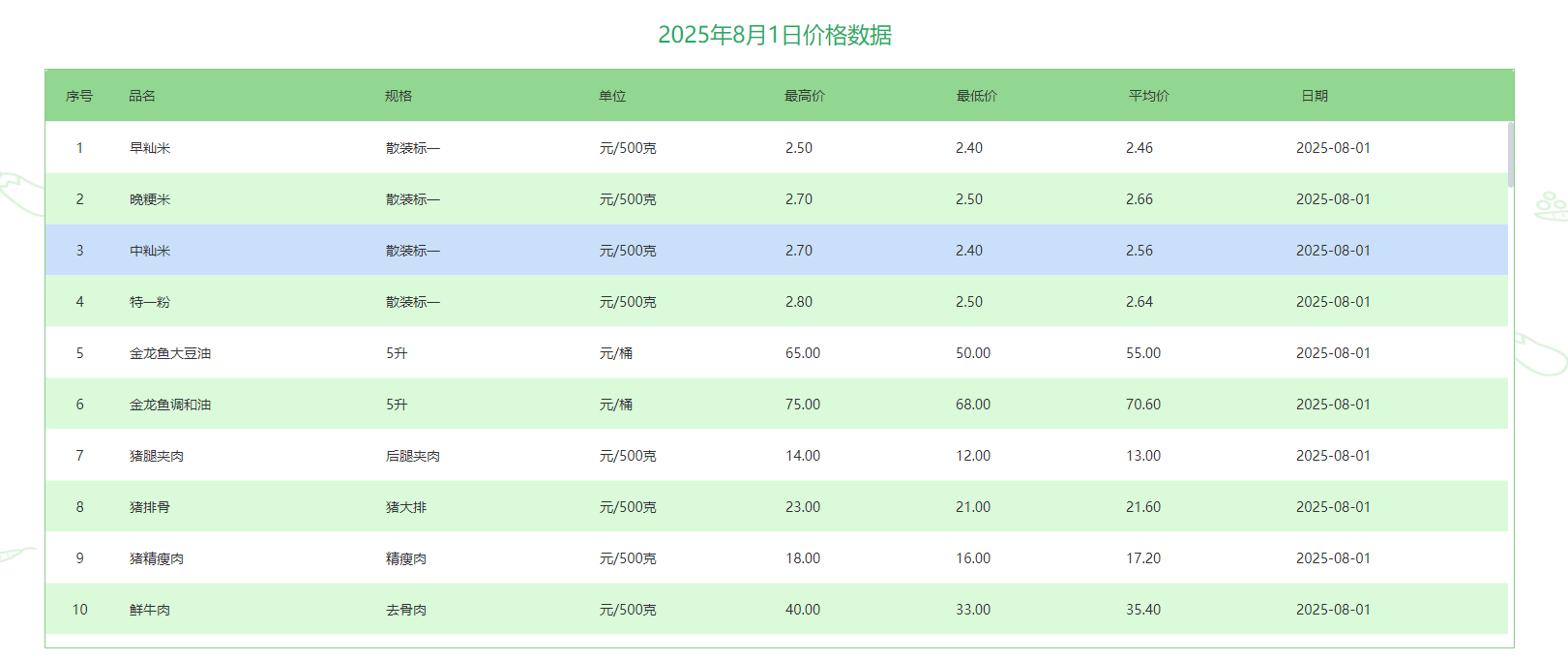
Task: Click highest price 2.50 for 早籼米
Action: (x=799, y=148)
